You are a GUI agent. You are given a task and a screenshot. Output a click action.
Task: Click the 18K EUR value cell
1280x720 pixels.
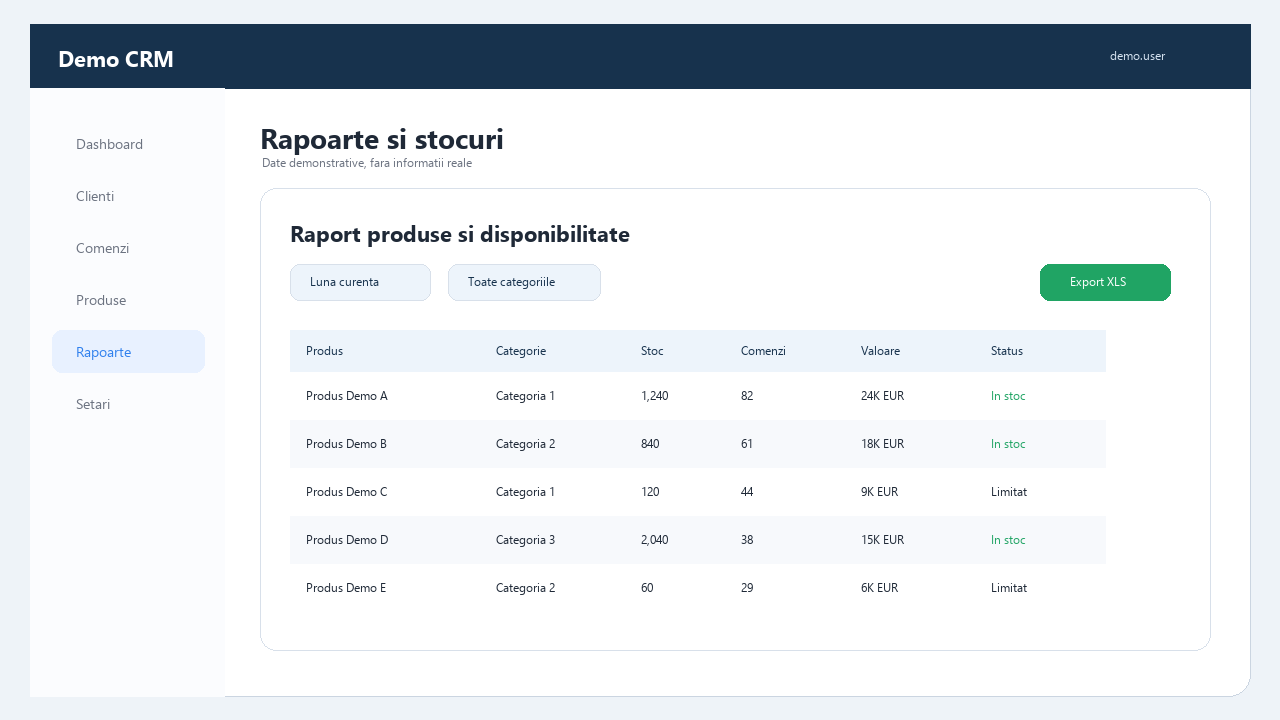[x=882, y=444]
